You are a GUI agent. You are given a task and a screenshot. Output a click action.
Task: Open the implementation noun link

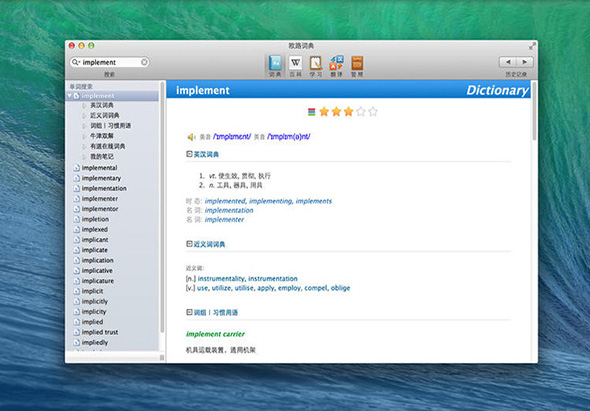pyautogui.click(x=229, y=210)
